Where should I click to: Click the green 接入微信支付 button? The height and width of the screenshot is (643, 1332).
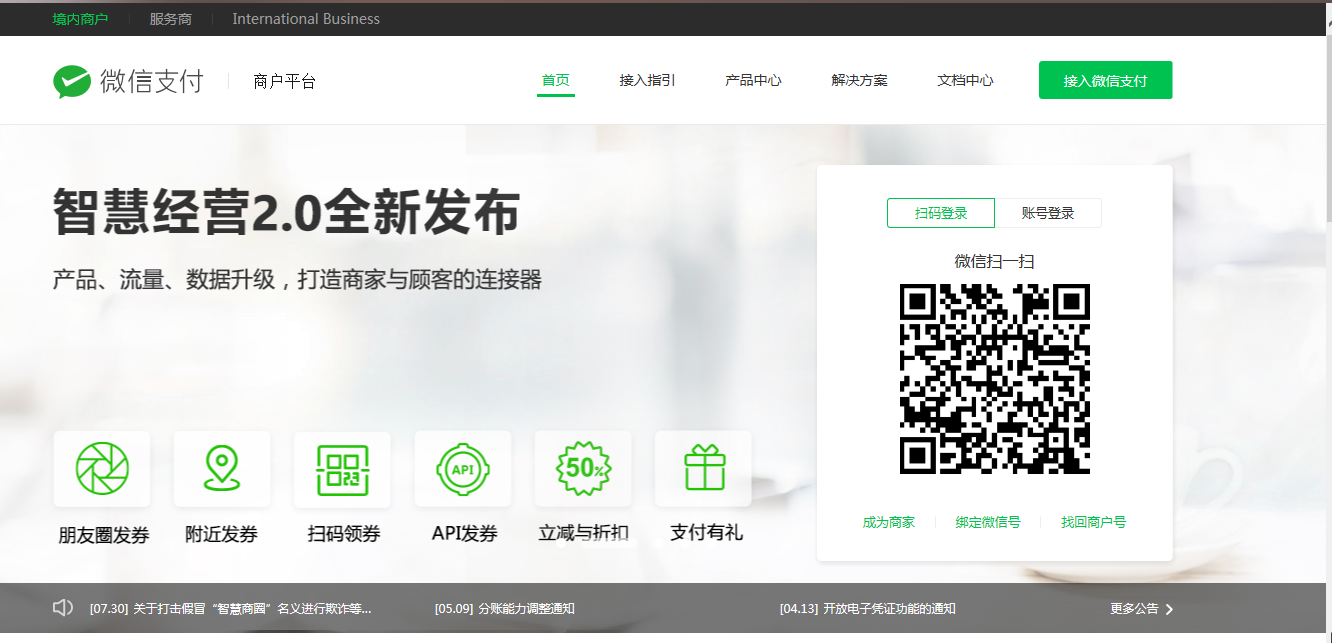pos(1105,80)
